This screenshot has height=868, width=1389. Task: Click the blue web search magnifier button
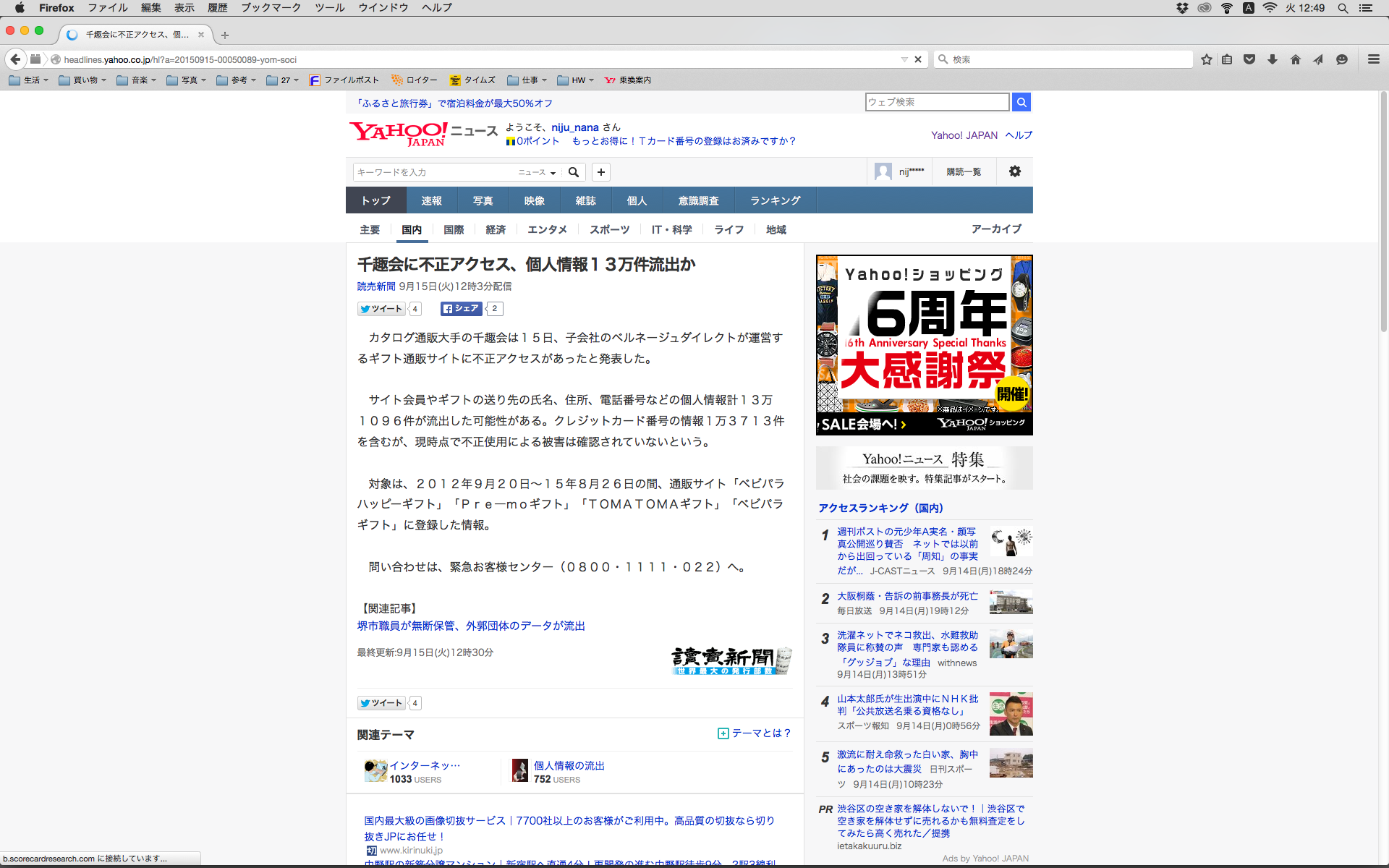(1021, 102)
